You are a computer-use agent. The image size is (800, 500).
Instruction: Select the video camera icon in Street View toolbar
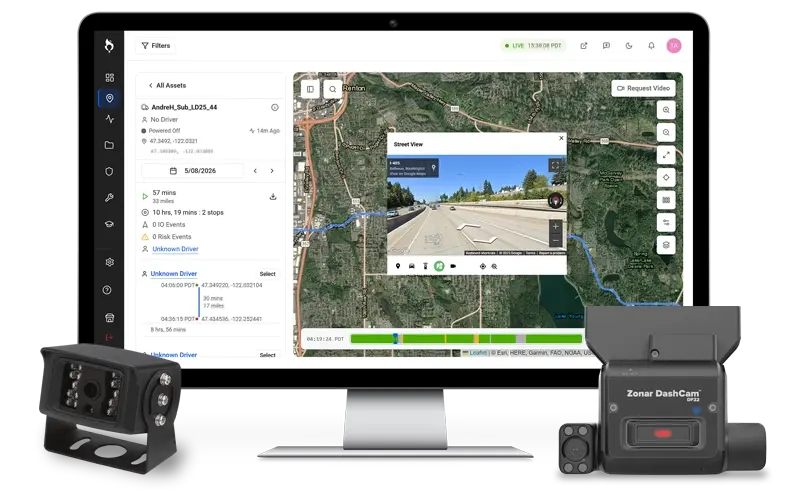click(x=453, y=266)
